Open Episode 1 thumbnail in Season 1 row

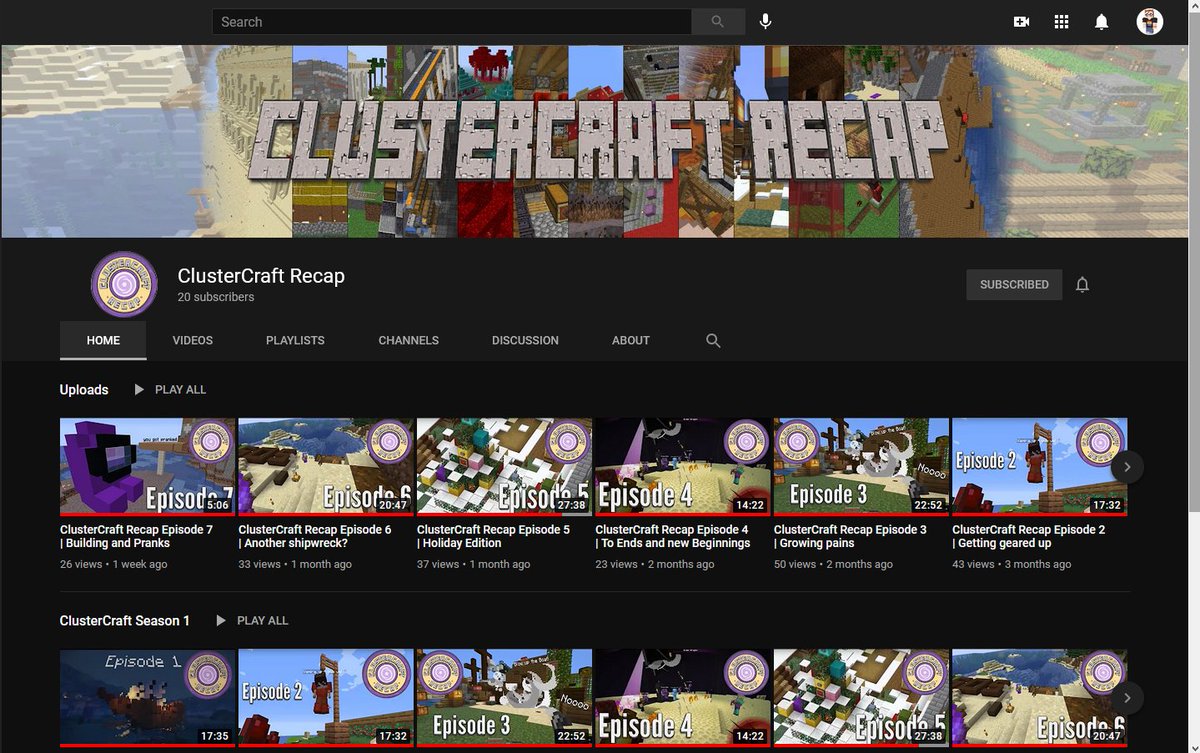point(148,698)
